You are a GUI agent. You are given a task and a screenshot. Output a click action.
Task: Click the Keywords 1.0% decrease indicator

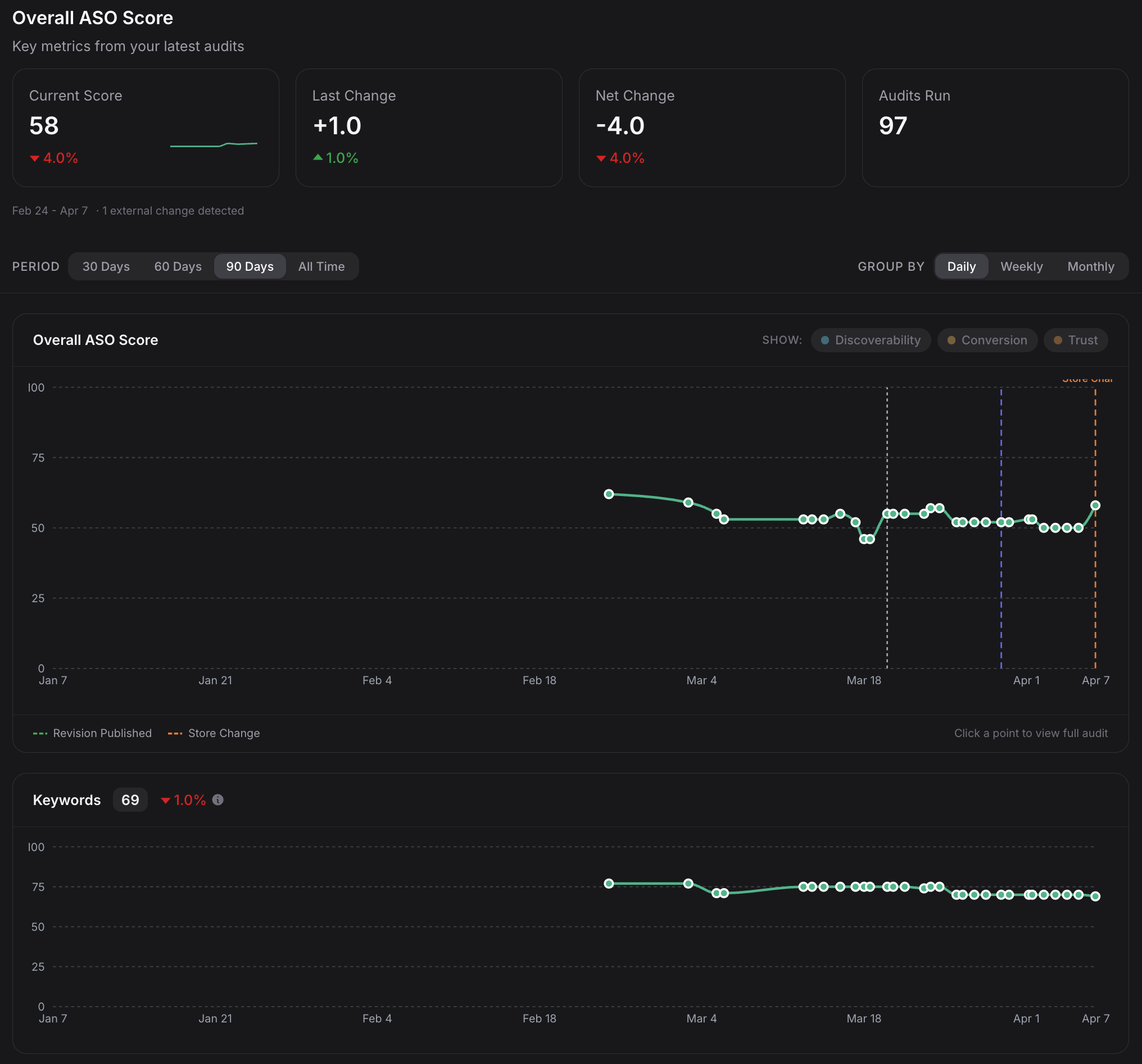tap(183, 800)
